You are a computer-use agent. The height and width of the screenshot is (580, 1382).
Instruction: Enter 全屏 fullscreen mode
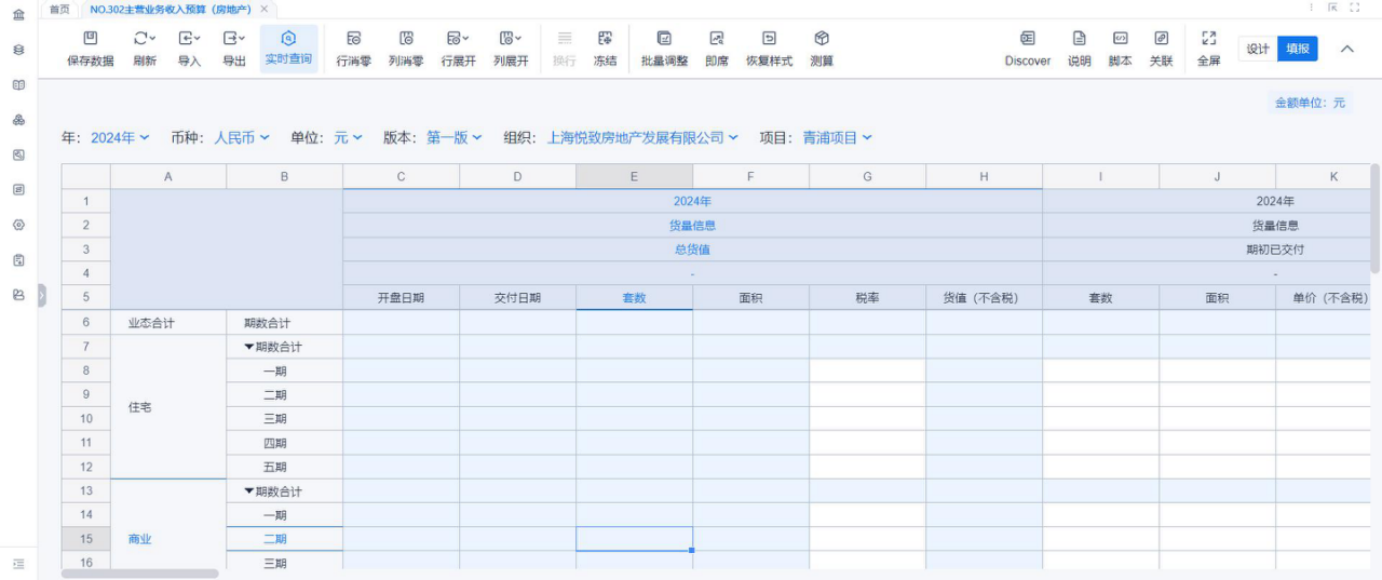pos(1209,40)
